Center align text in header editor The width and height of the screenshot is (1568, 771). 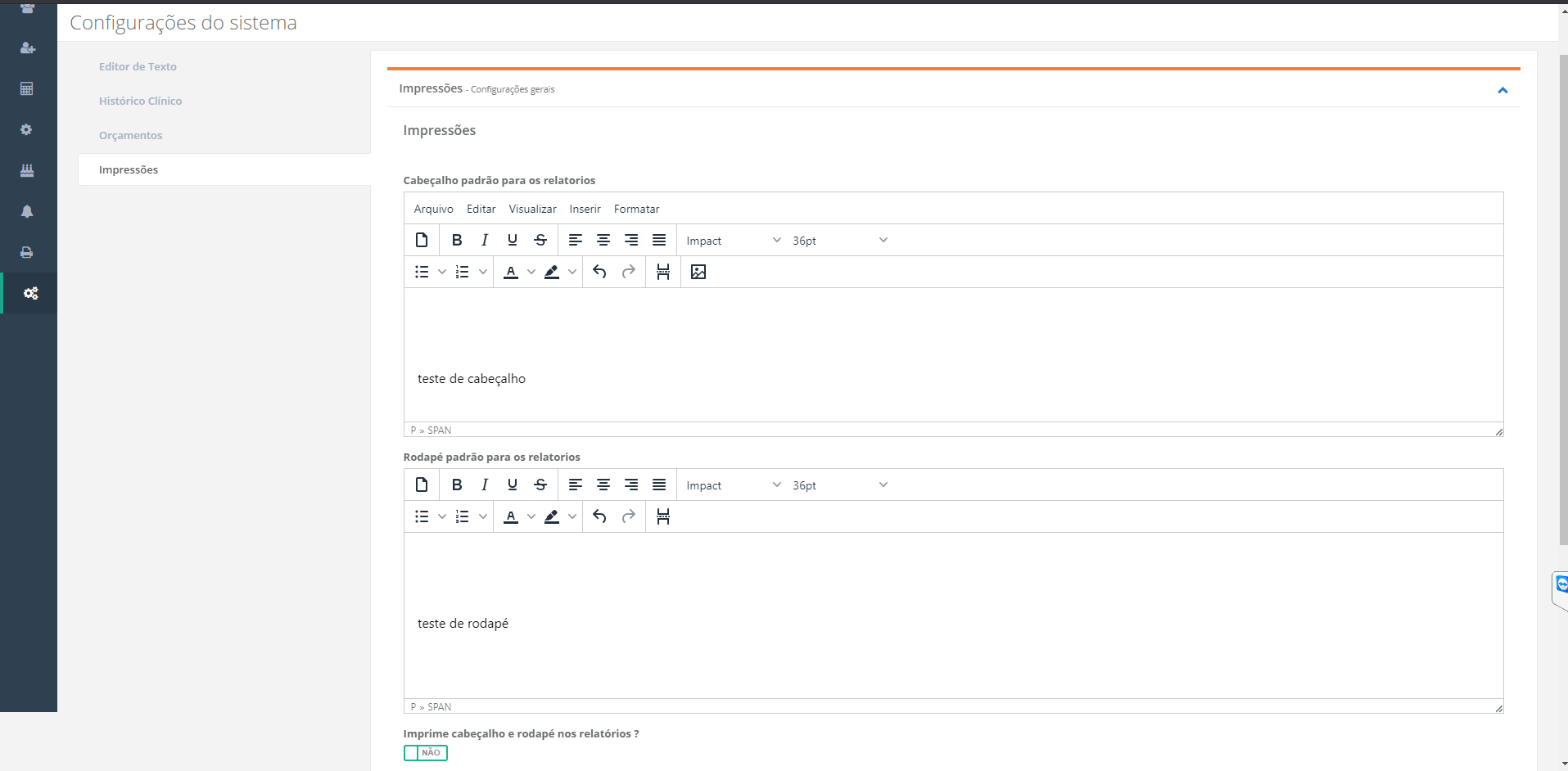(603, 240)
